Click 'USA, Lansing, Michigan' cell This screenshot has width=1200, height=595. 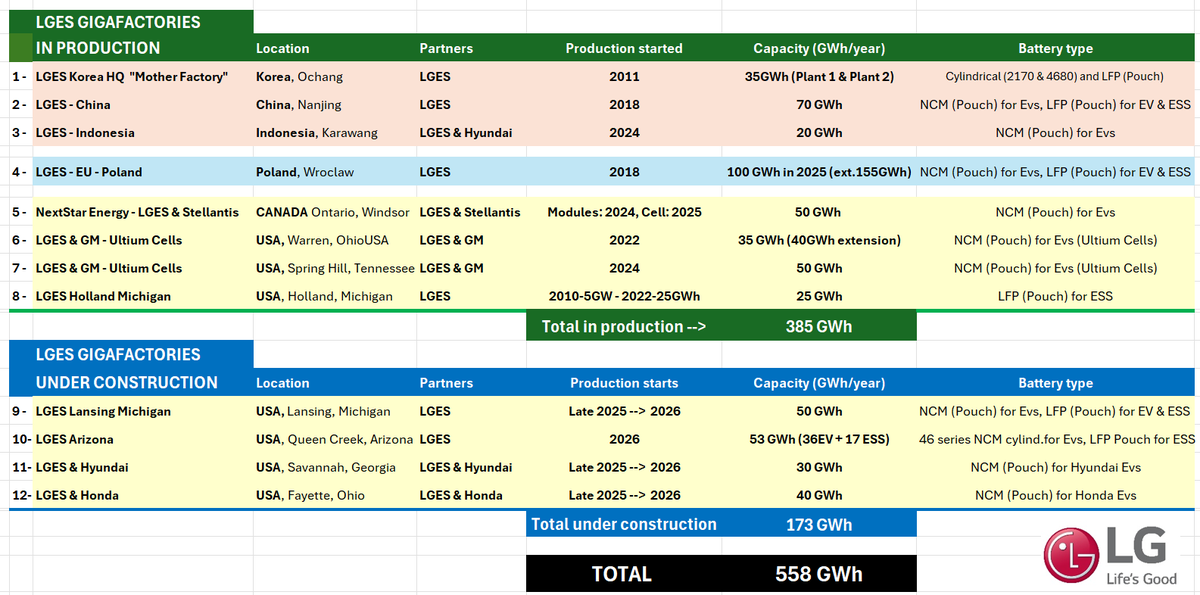(335, 411)
